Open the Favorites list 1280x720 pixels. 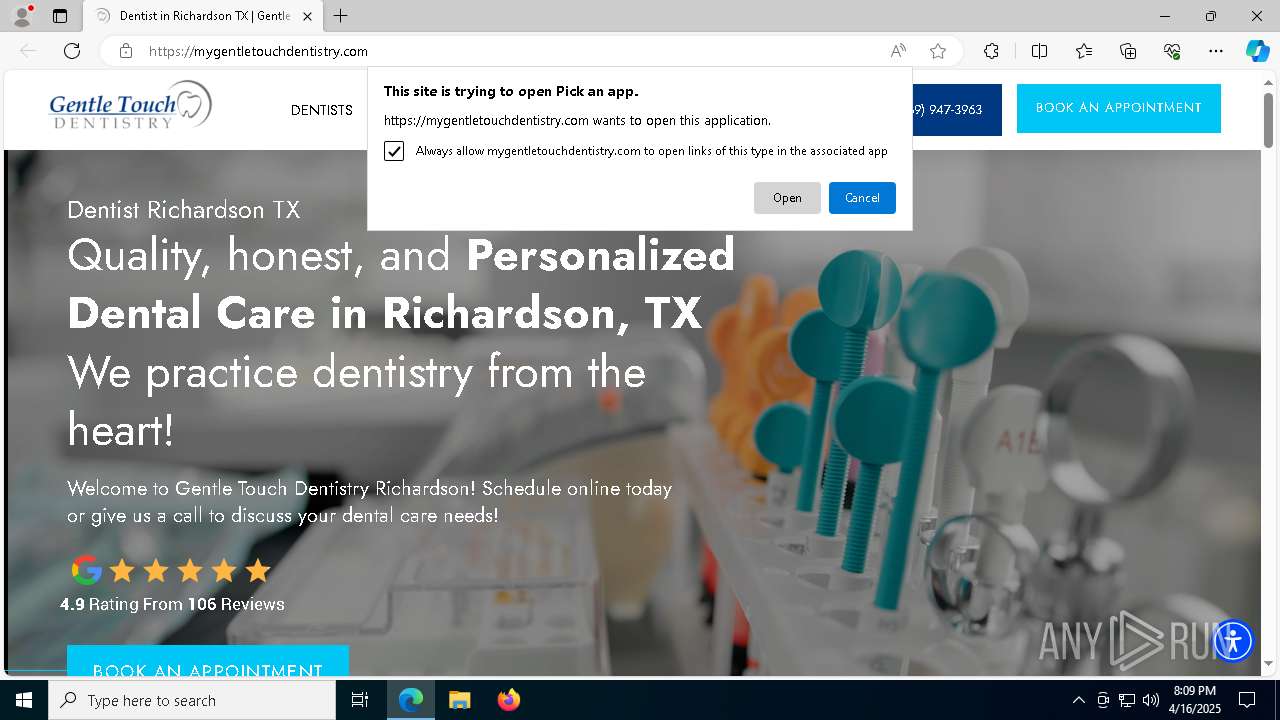coord(1084,51)
